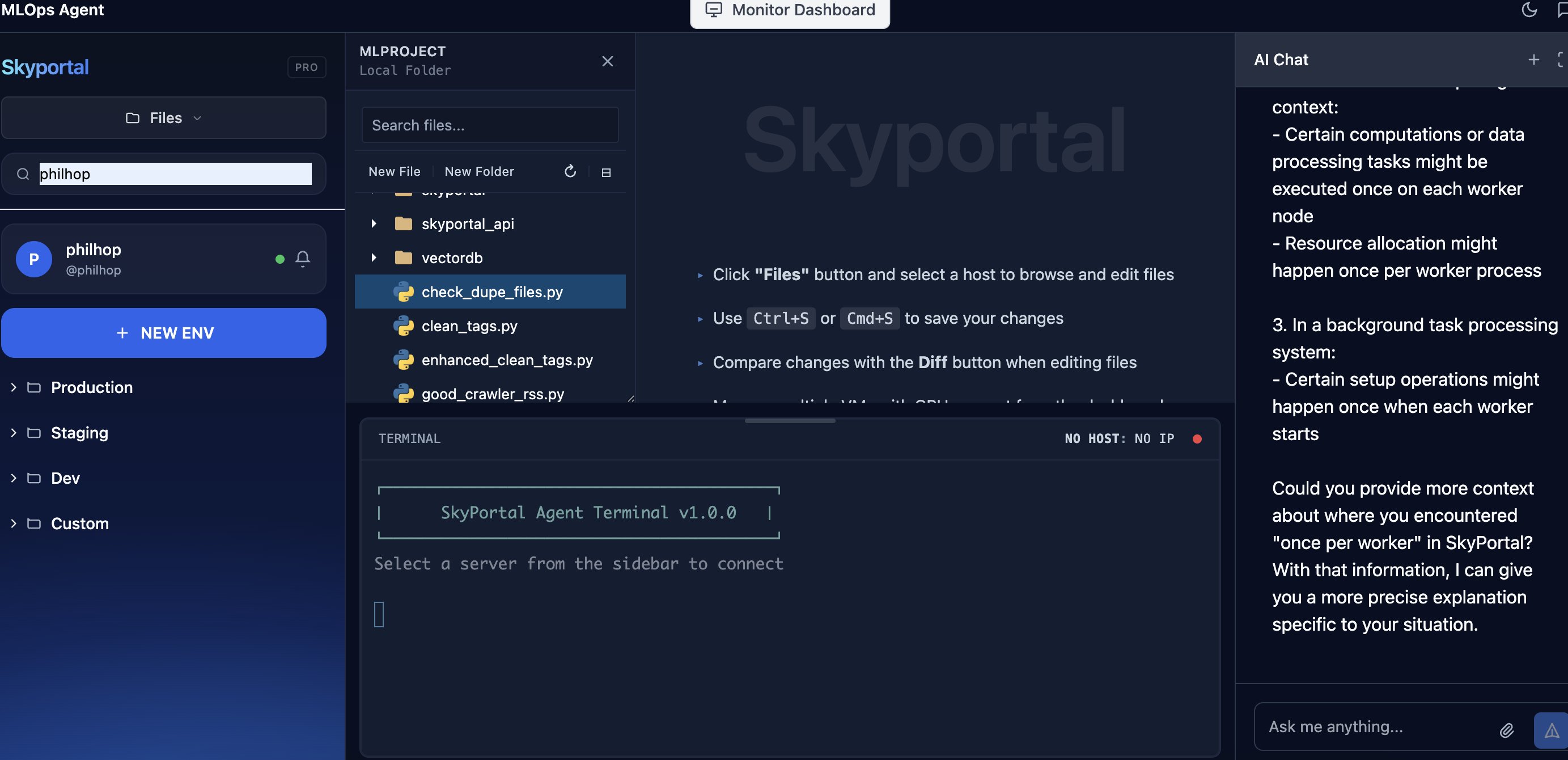Screen dimensions: 1568x760
Task: Toggle dark mode with the moon icon
Action: point(1529,10)
